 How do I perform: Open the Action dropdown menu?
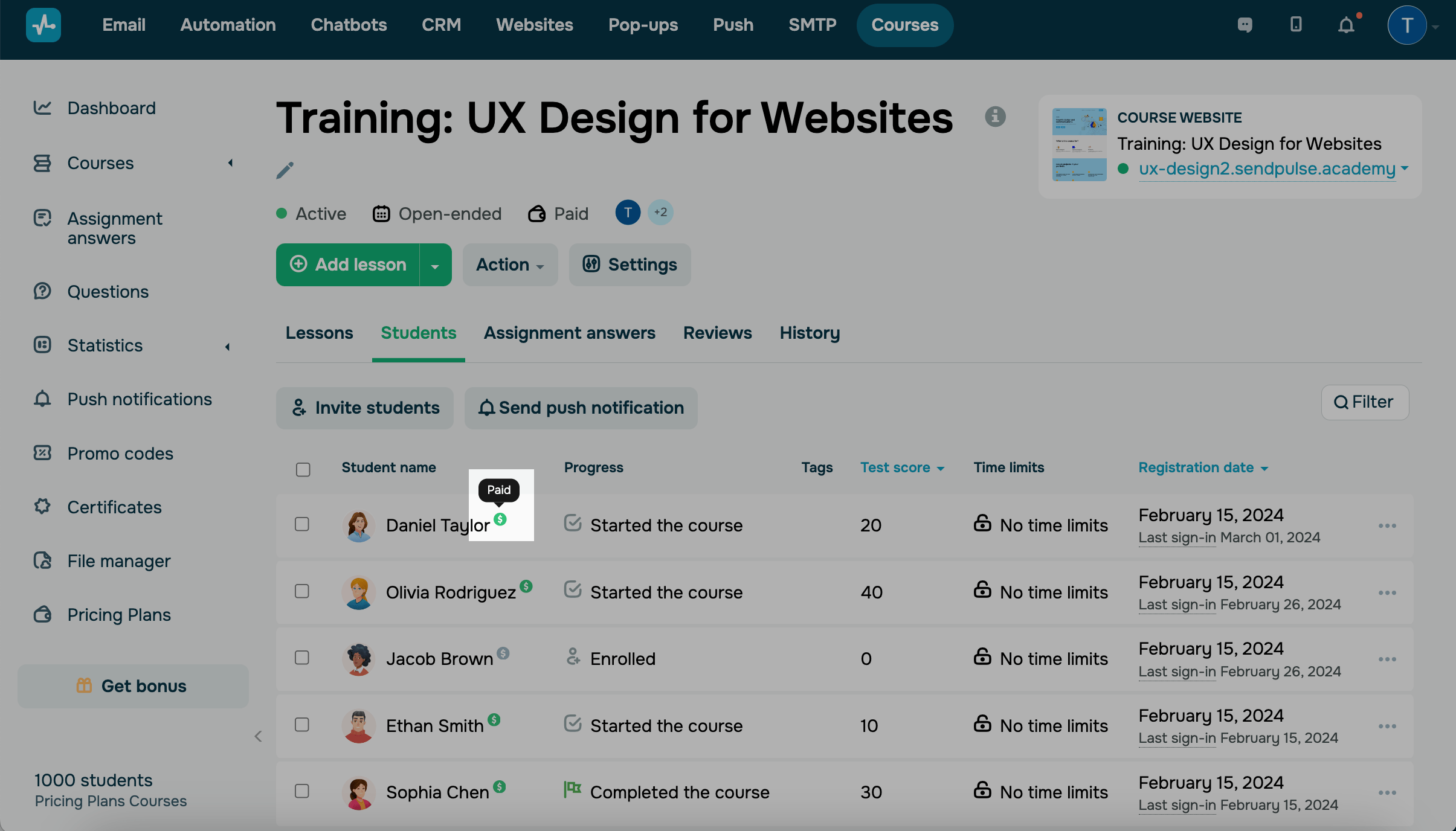510,265
